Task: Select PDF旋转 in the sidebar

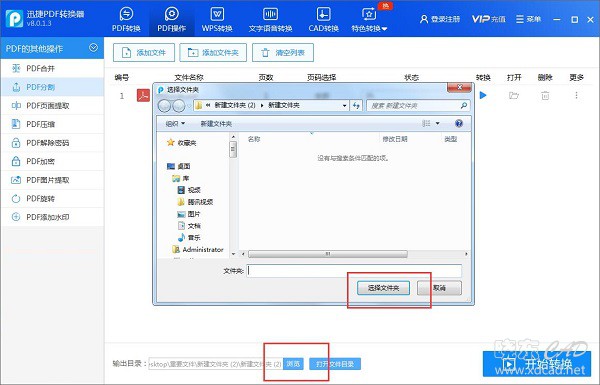Action: 52,198
